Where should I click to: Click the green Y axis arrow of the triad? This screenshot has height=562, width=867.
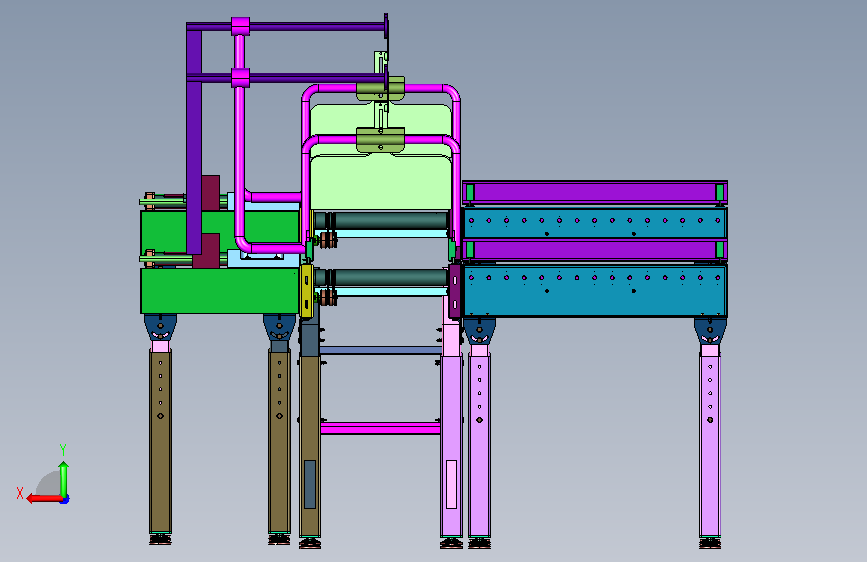point(64,478)
